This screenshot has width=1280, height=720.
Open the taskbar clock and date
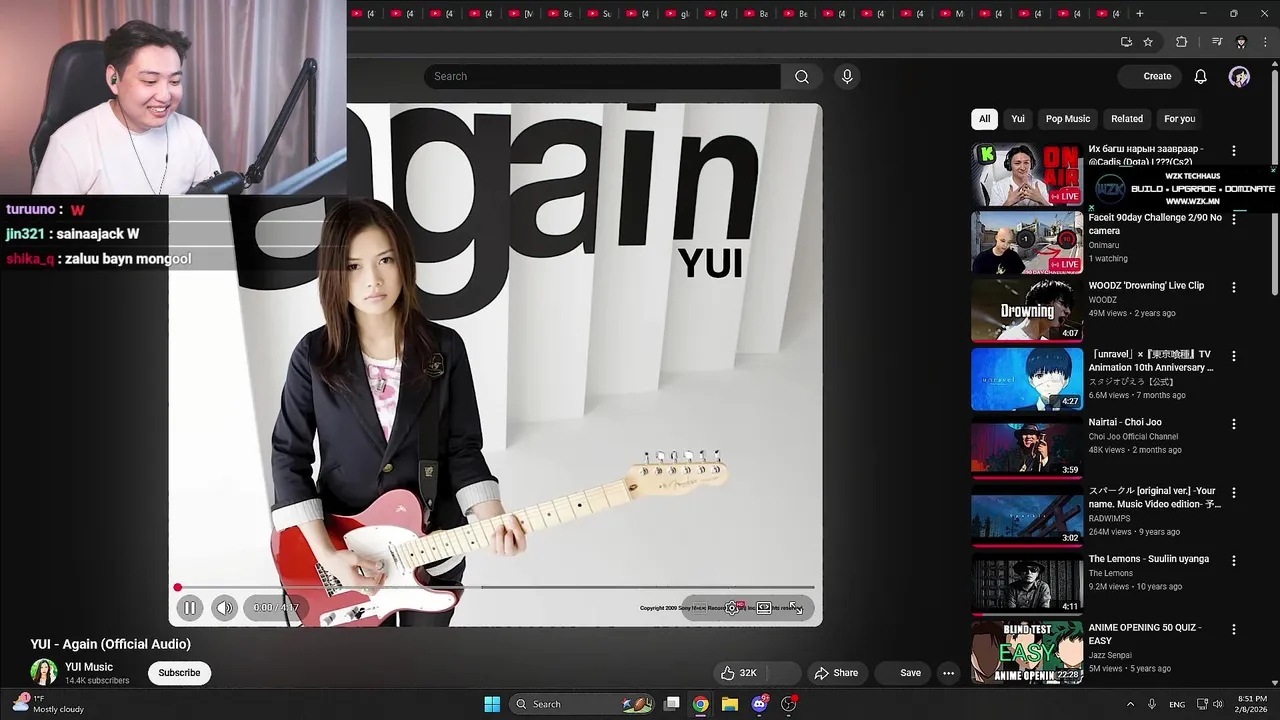[x=1253, y=704]
